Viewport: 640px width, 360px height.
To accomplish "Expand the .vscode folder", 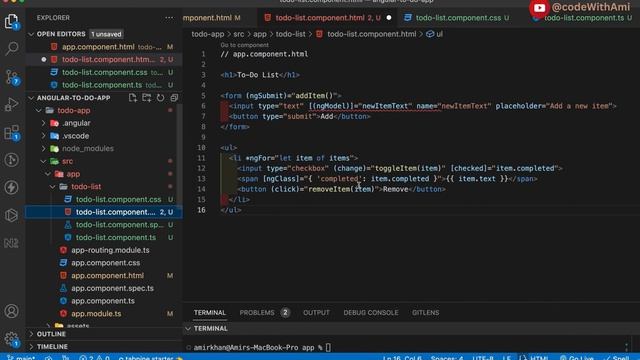I will 44,136.
